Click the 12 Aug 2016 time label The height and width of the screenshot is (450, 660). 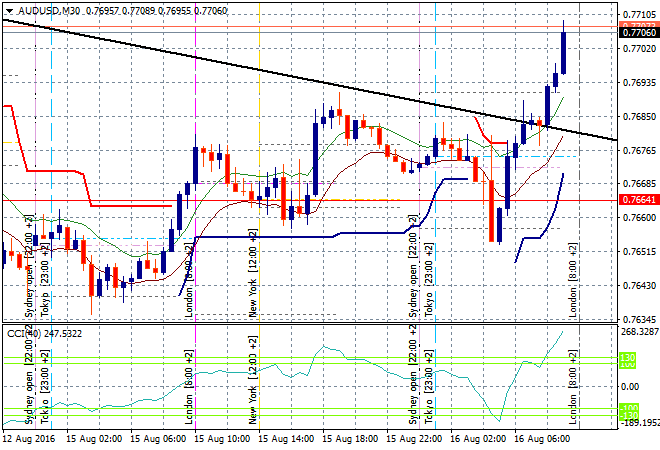click(x=29, y=439)
